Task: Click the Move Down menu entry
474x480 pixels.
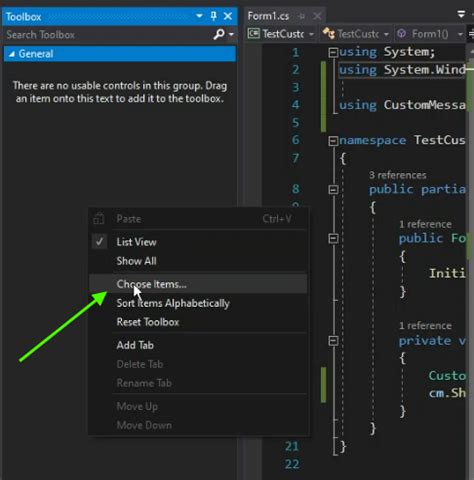Action: point(198,425)
